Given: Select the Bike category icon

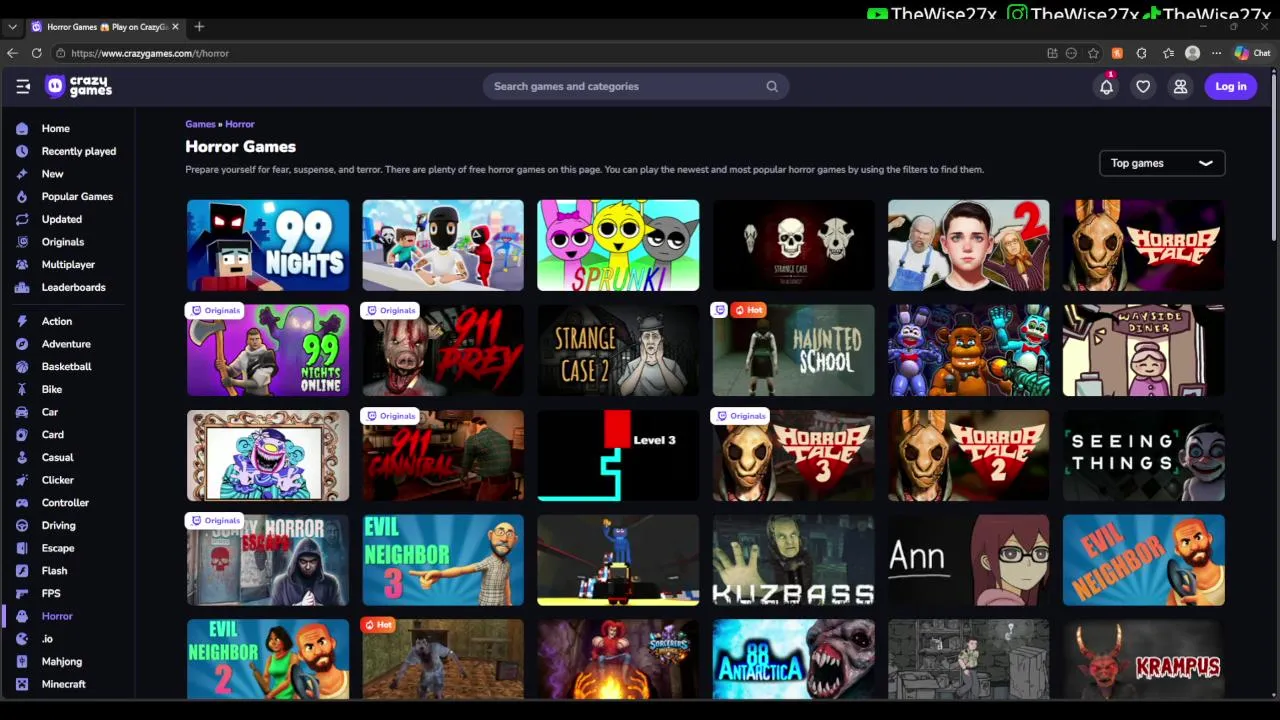Looking at the screenshot, I should click(x=22, y=389).
